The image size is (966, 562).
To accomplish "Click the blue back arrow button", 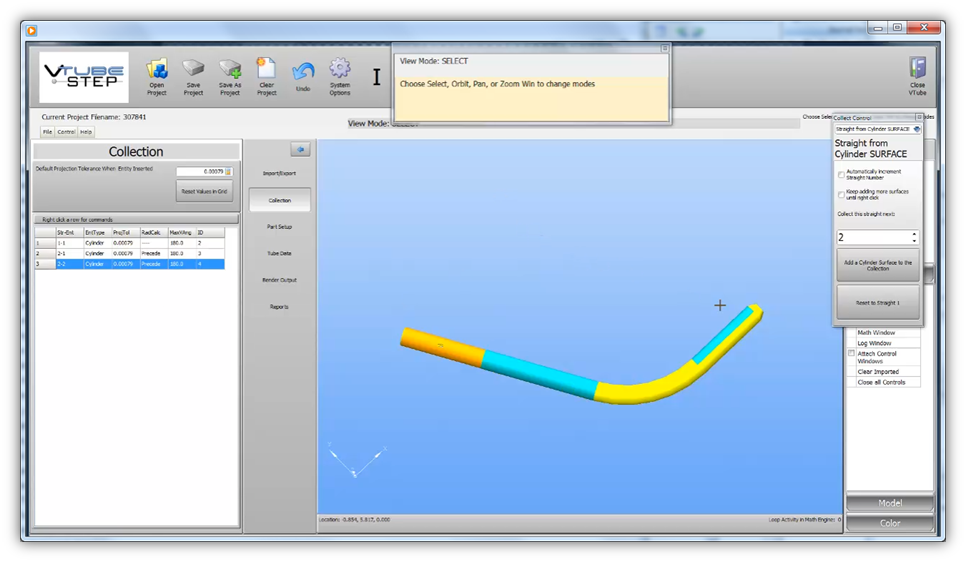I will (x=300, y=149).
